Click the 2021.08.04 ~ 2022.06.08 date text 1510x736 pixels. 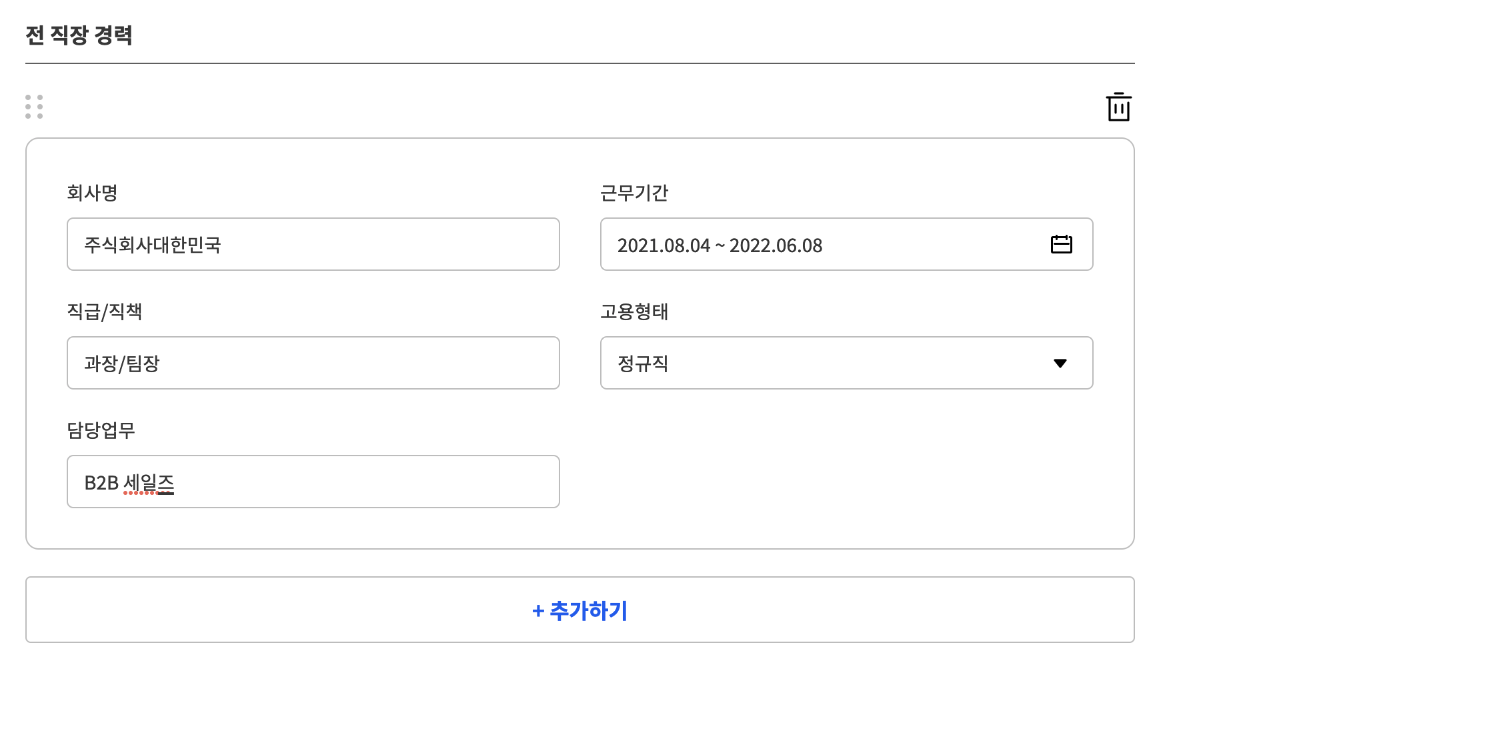[719, 245]
